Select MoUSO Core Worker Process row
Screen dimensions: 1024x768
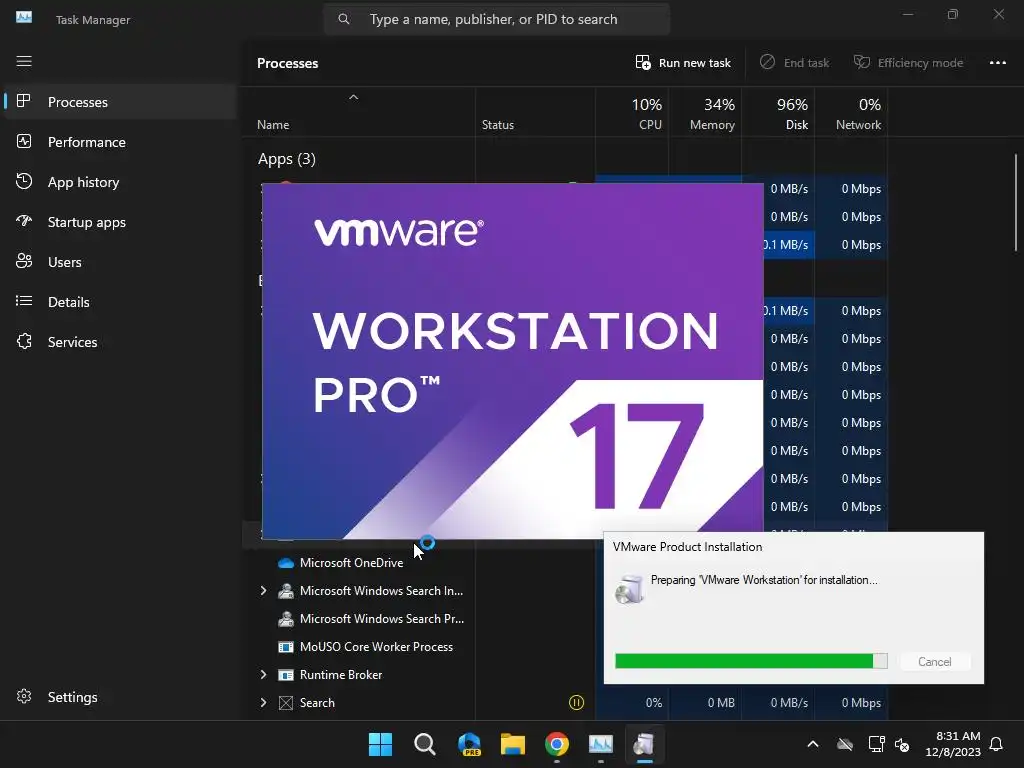click(x=376, y=647)
